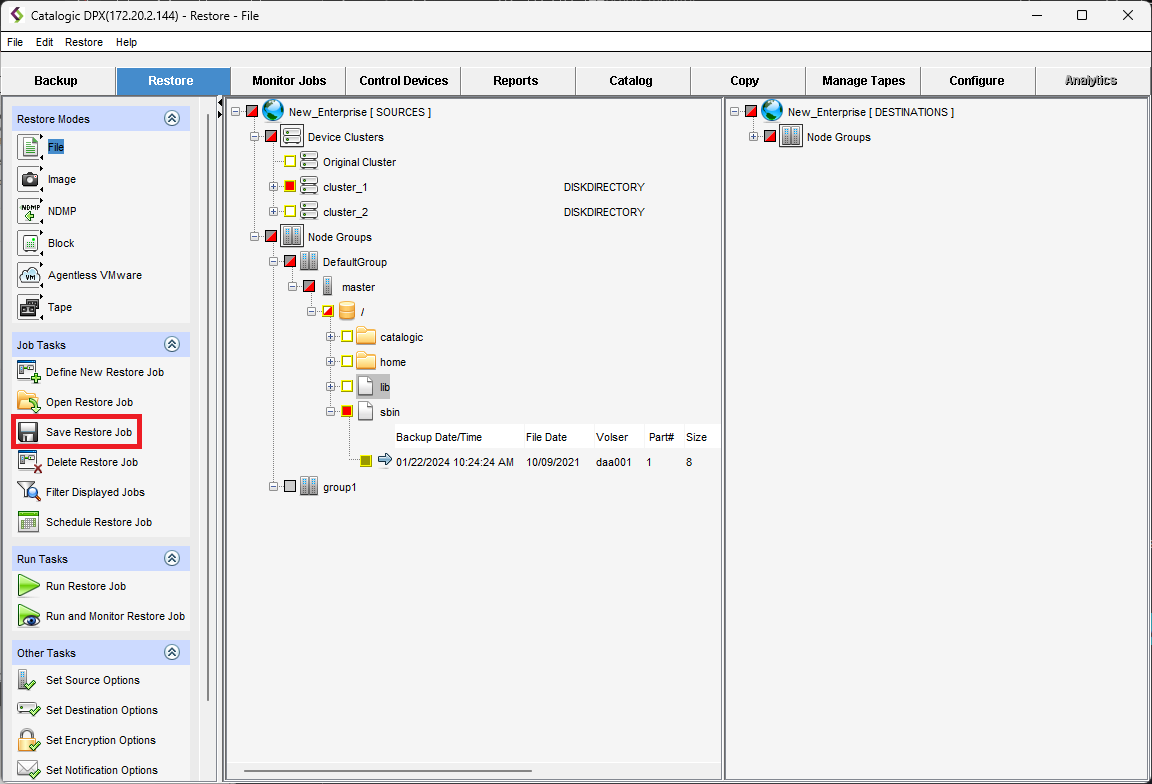
Task: Collapse the Restore Modes panel section
Action: click(172, 118)
